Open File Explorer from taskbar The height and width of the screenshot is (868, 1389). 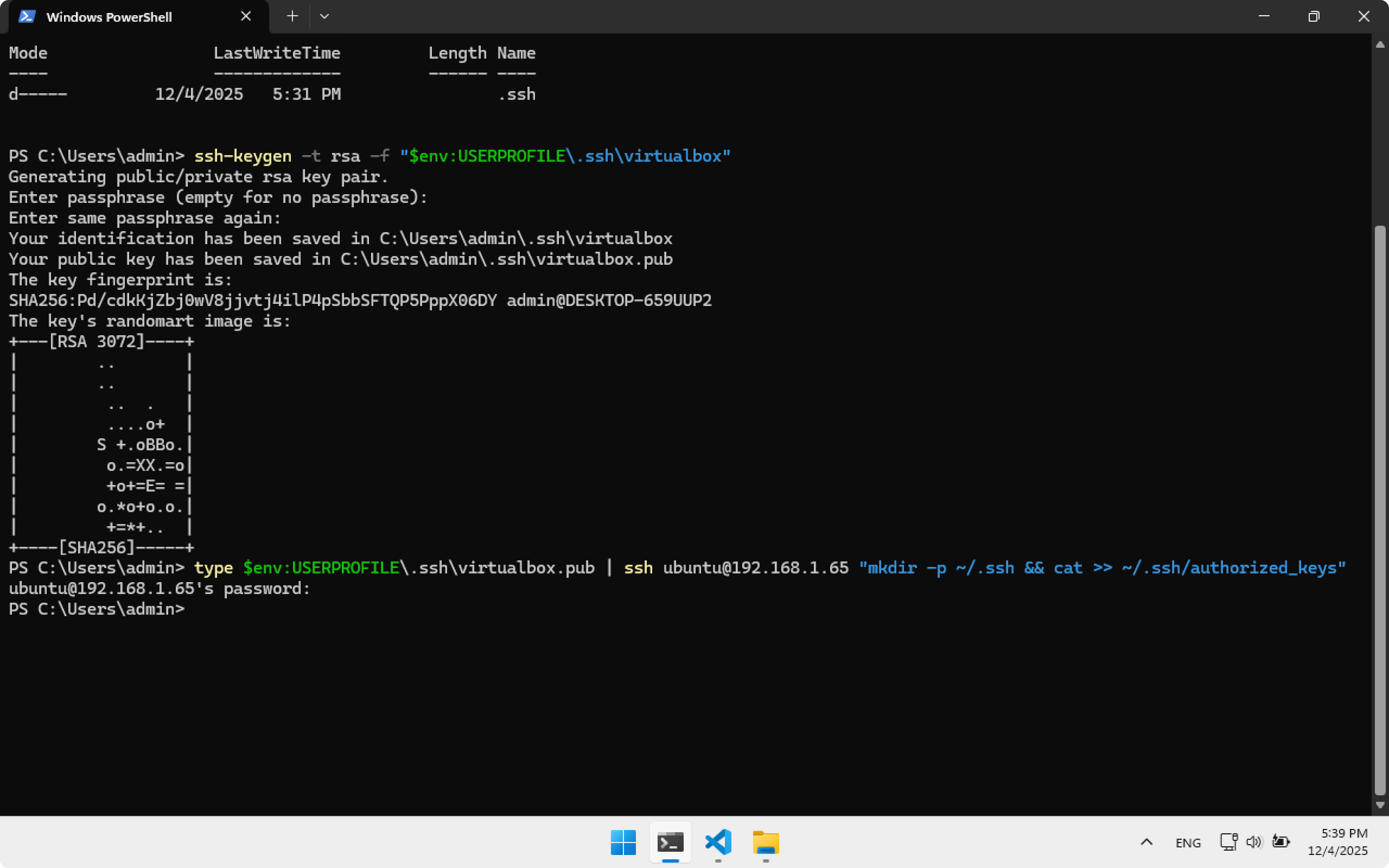pyautogui.click(x=766, y=842)
